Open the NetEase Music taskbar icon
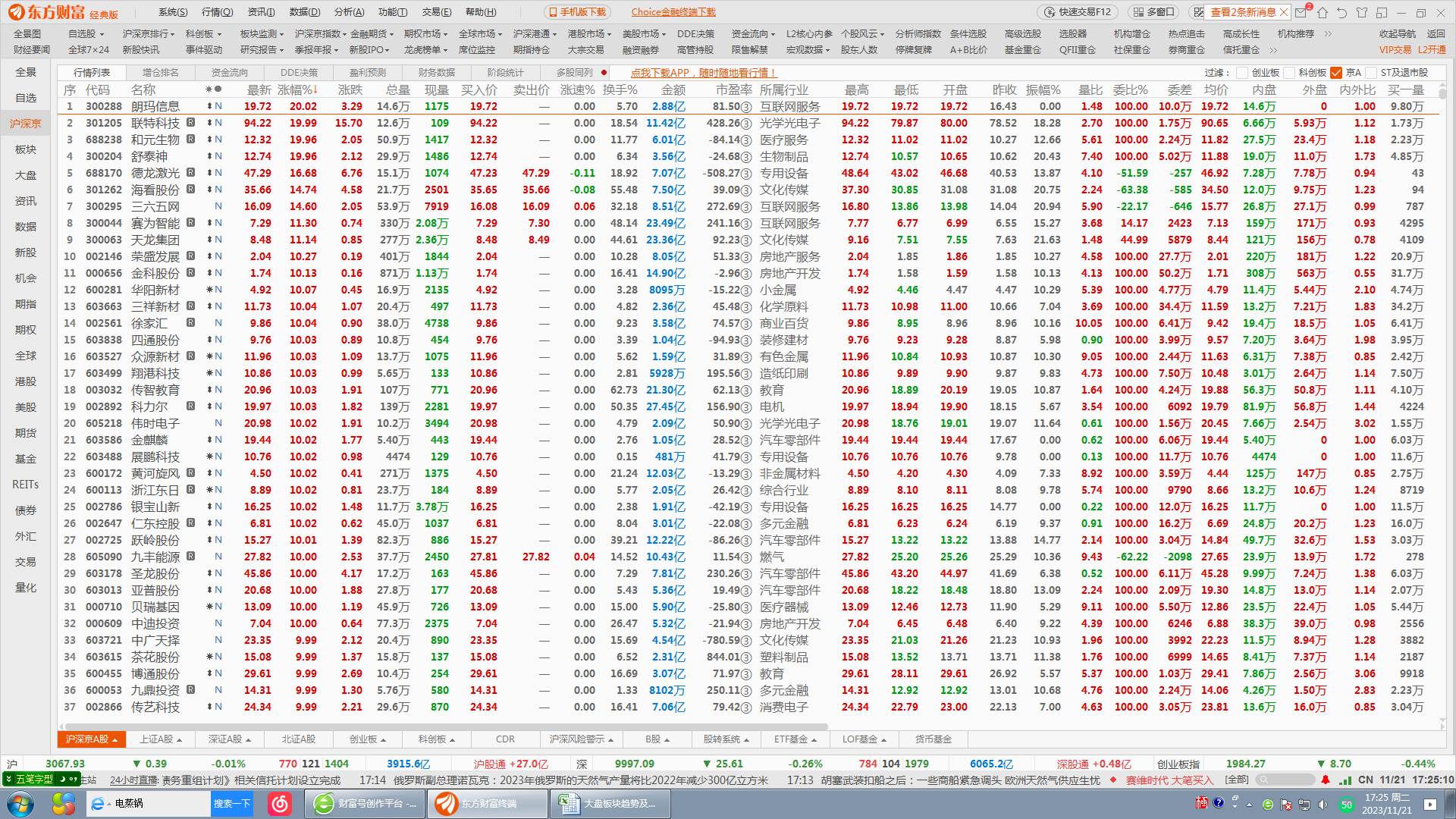 [x=280, y=803]
